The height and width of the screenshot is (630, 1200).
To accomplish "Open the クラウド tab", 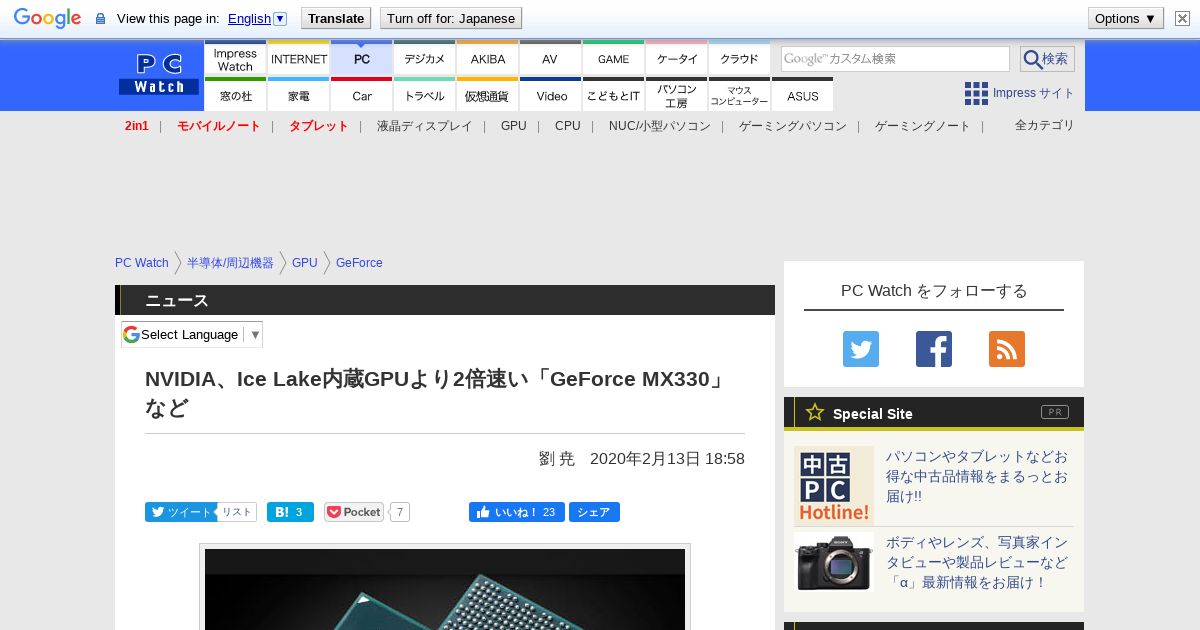I will click(740, 58).
